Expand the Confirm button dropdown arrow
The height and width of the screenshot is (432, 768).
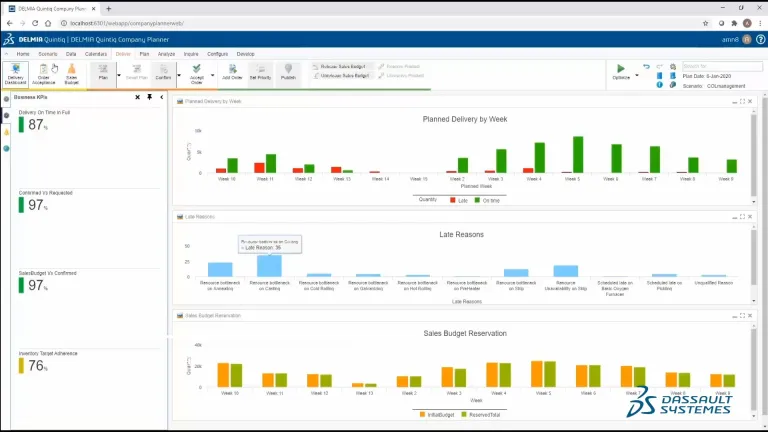click(179, 75)
